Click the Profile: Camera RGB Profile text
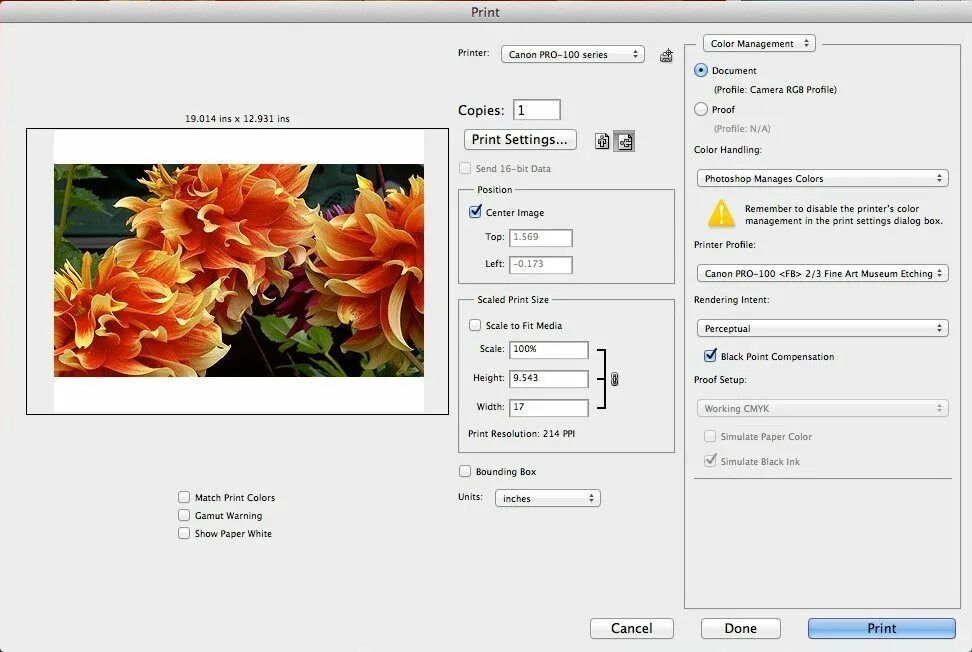This screenshot has width=972, height=652. 775,90
